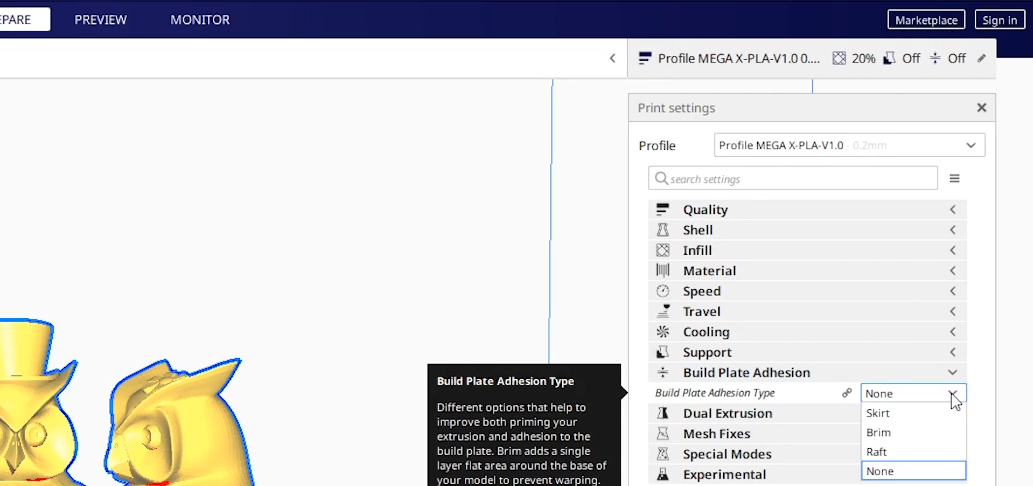Viewport: 1033px width, 486px height.
Task: Collapse the left panel arrow
Action: [x=612, y=59]
